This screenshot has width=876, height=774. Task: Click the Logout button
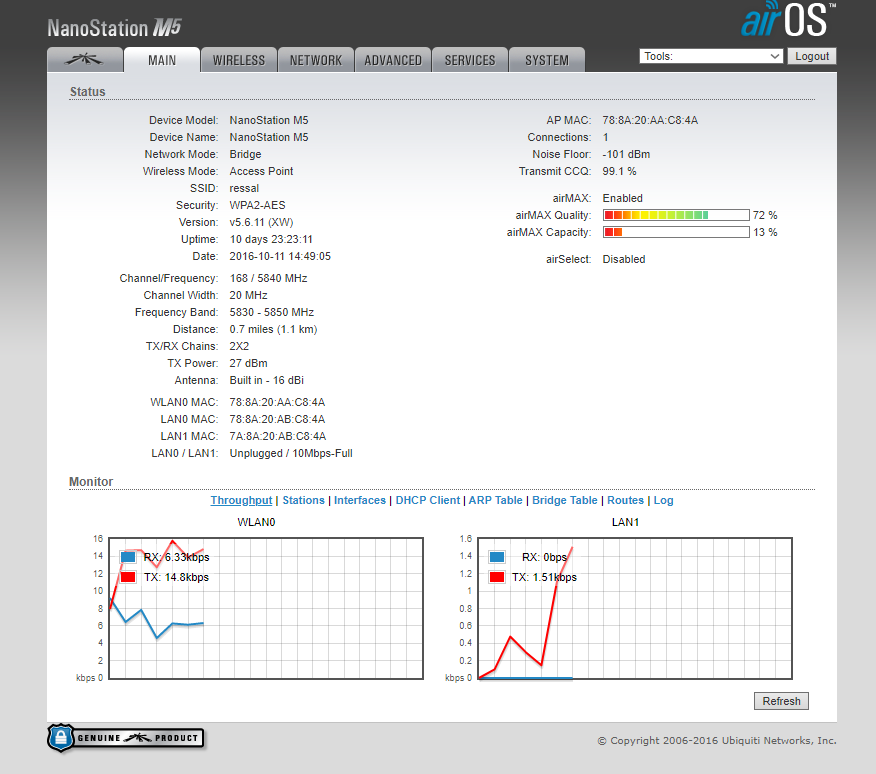click(812, 56)
